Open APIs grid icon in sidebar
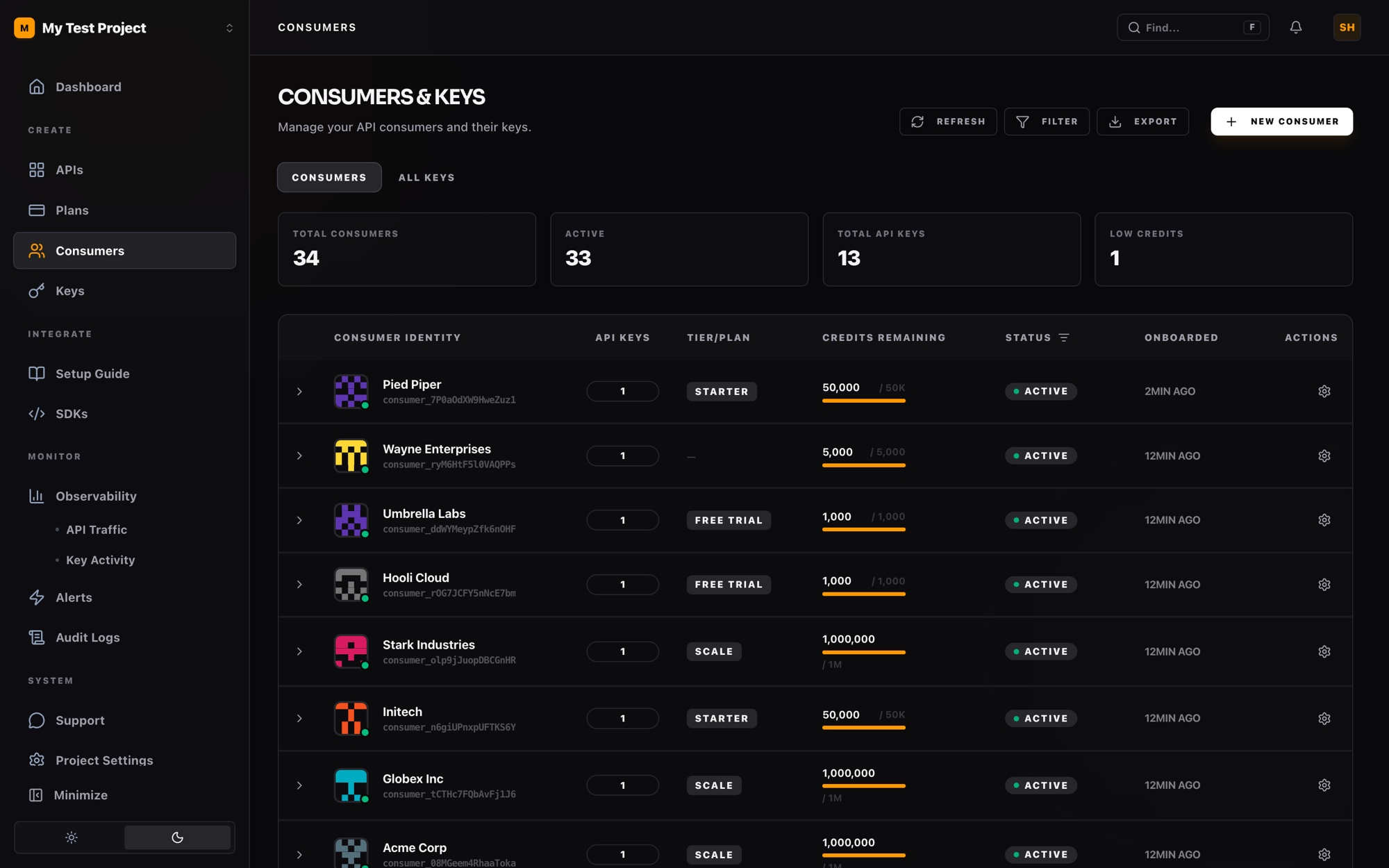The image size is (1389, 868). [x=37, y=170]
